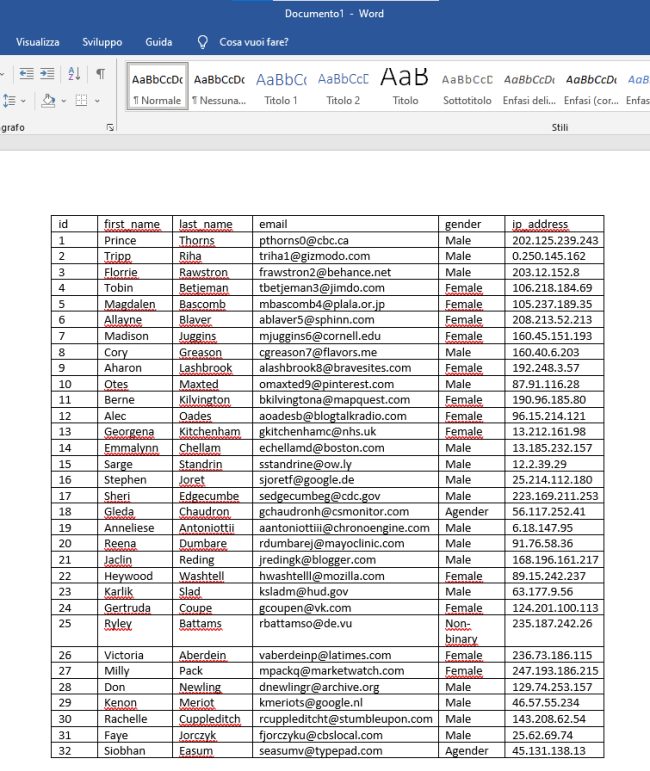Click the line spacing icon
This screenshot has height=771, width=650.
[x=9, y=100]
